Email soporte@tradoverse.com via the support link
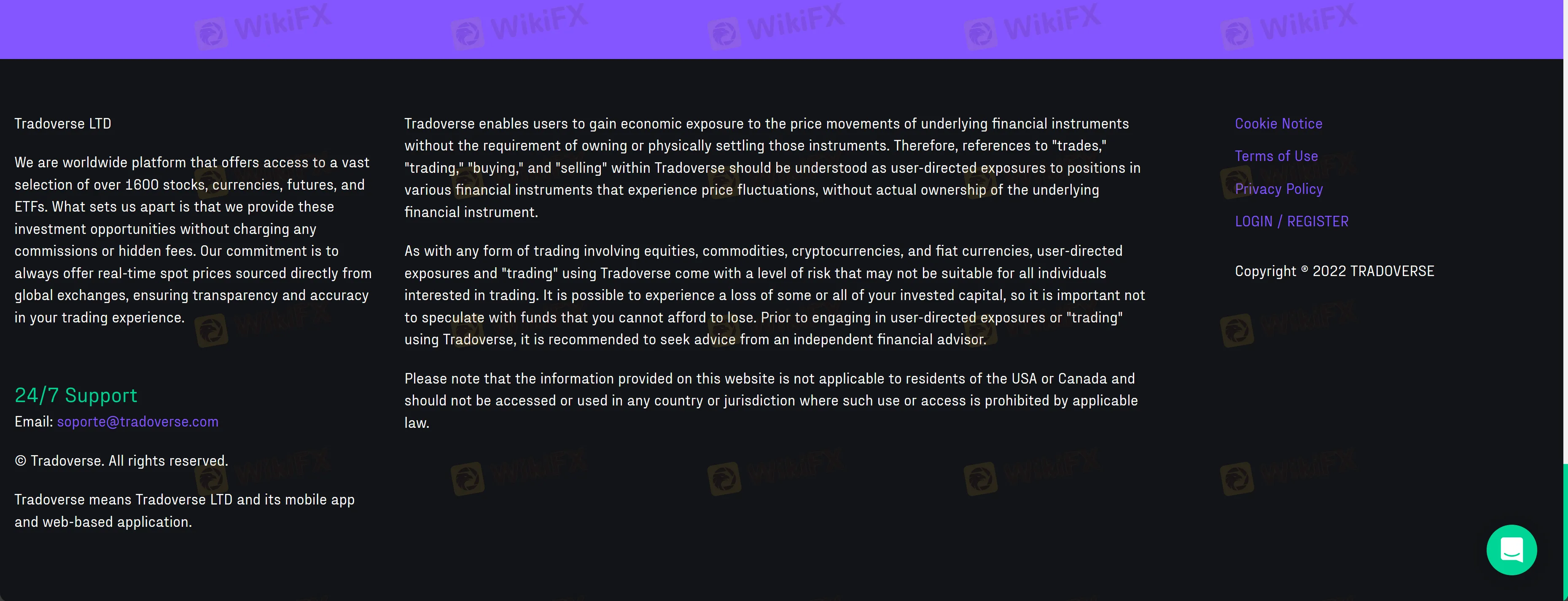Viewport: 1568px width, 601px height. click(x=137, y=422)
